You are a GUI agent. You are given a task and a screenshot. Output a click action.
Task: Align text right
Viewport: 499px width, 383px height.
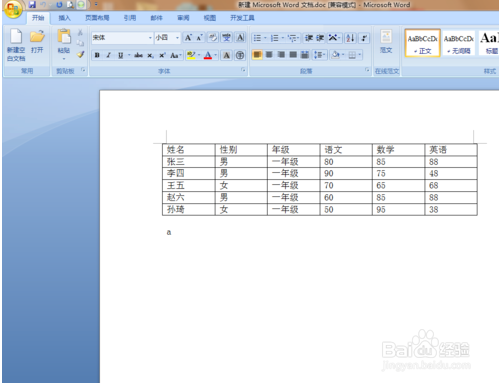[281, 55]
